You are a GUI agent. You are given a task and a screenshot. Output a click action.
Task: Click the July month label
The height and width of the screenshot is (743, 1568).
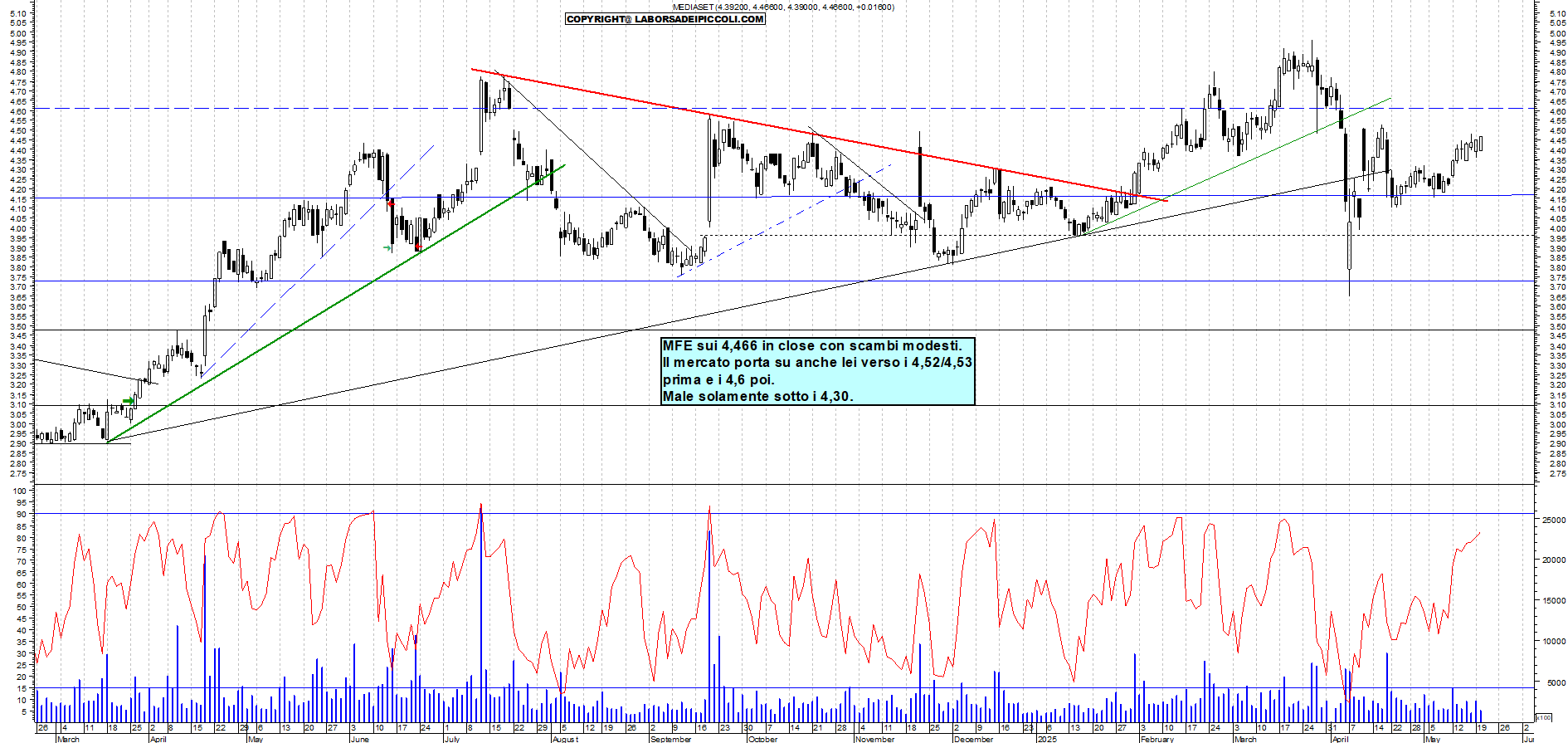click(x=452, y=739)
